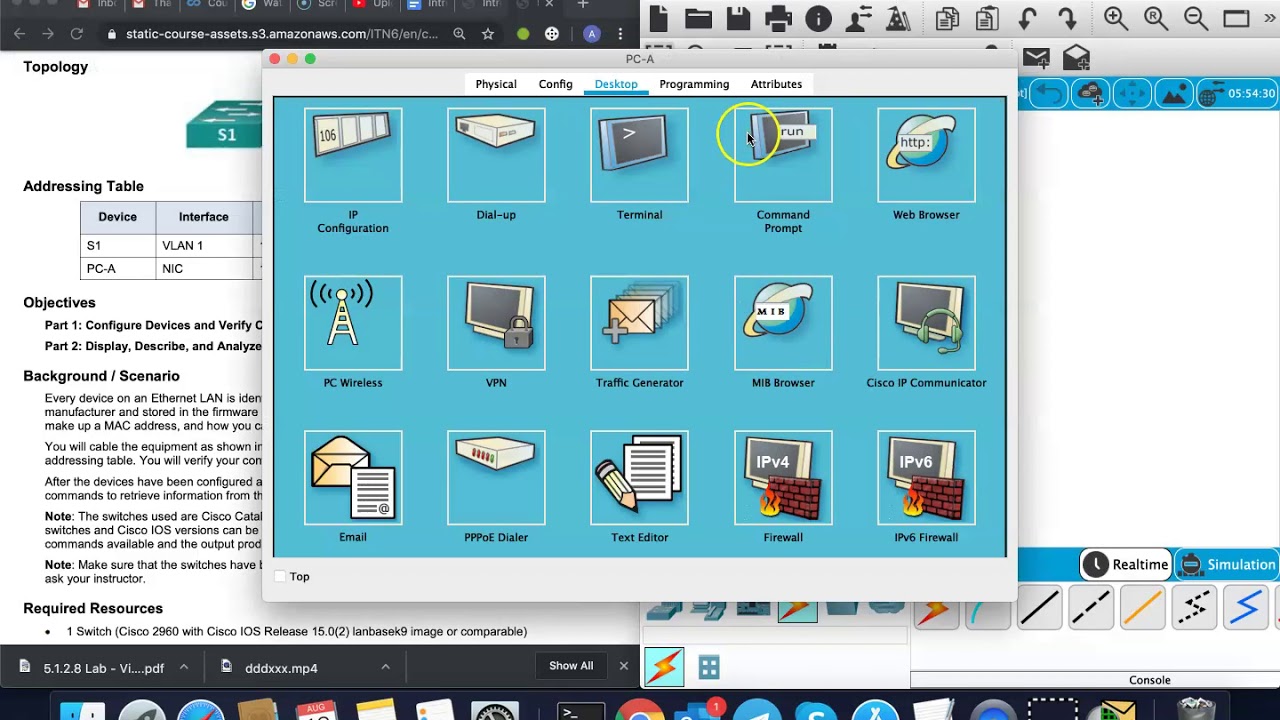
Task: Click Open folder icon in Packet Tracer toolbar
Action: tap(698, 18)
